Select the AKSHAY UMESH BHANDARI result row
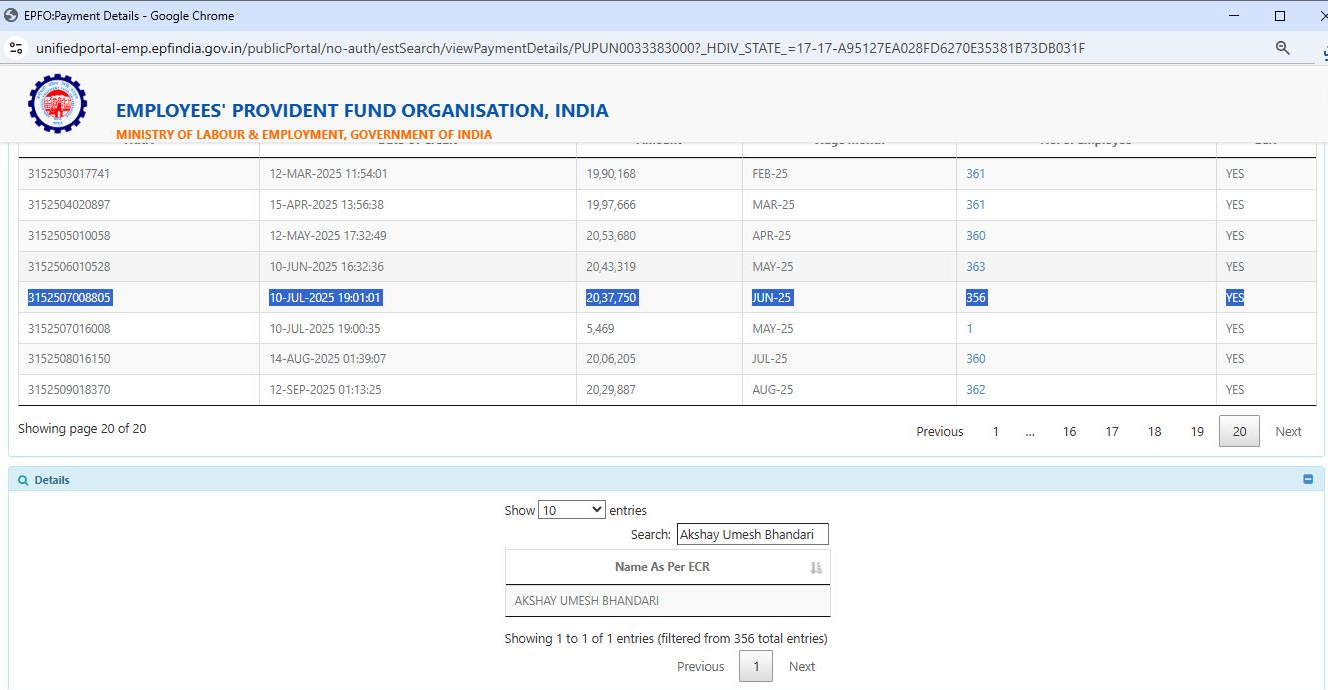The width and height of the screenshot is (1328, 690). pos(667,601)
